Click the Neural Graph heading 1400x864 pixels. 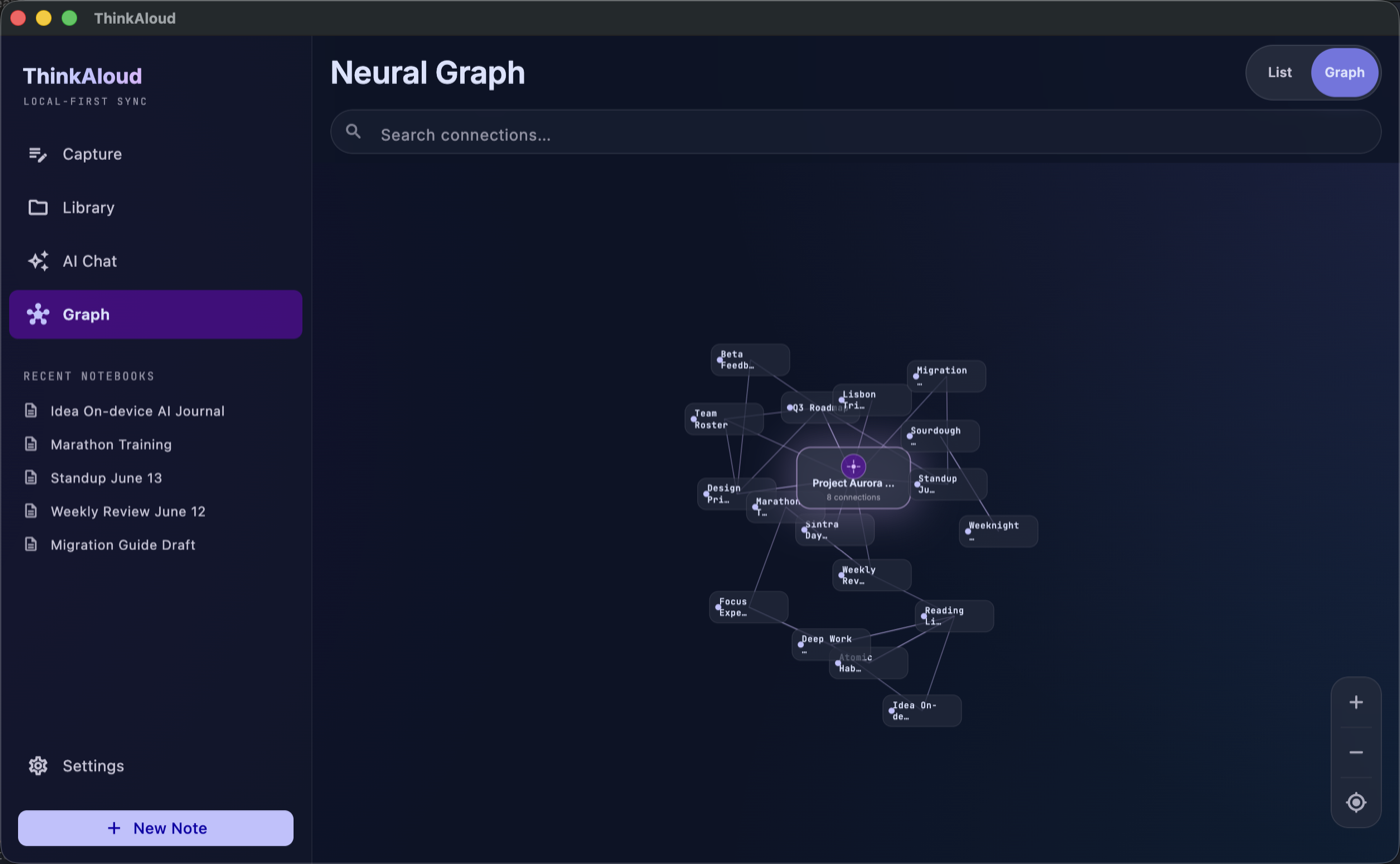click(428, 73)
